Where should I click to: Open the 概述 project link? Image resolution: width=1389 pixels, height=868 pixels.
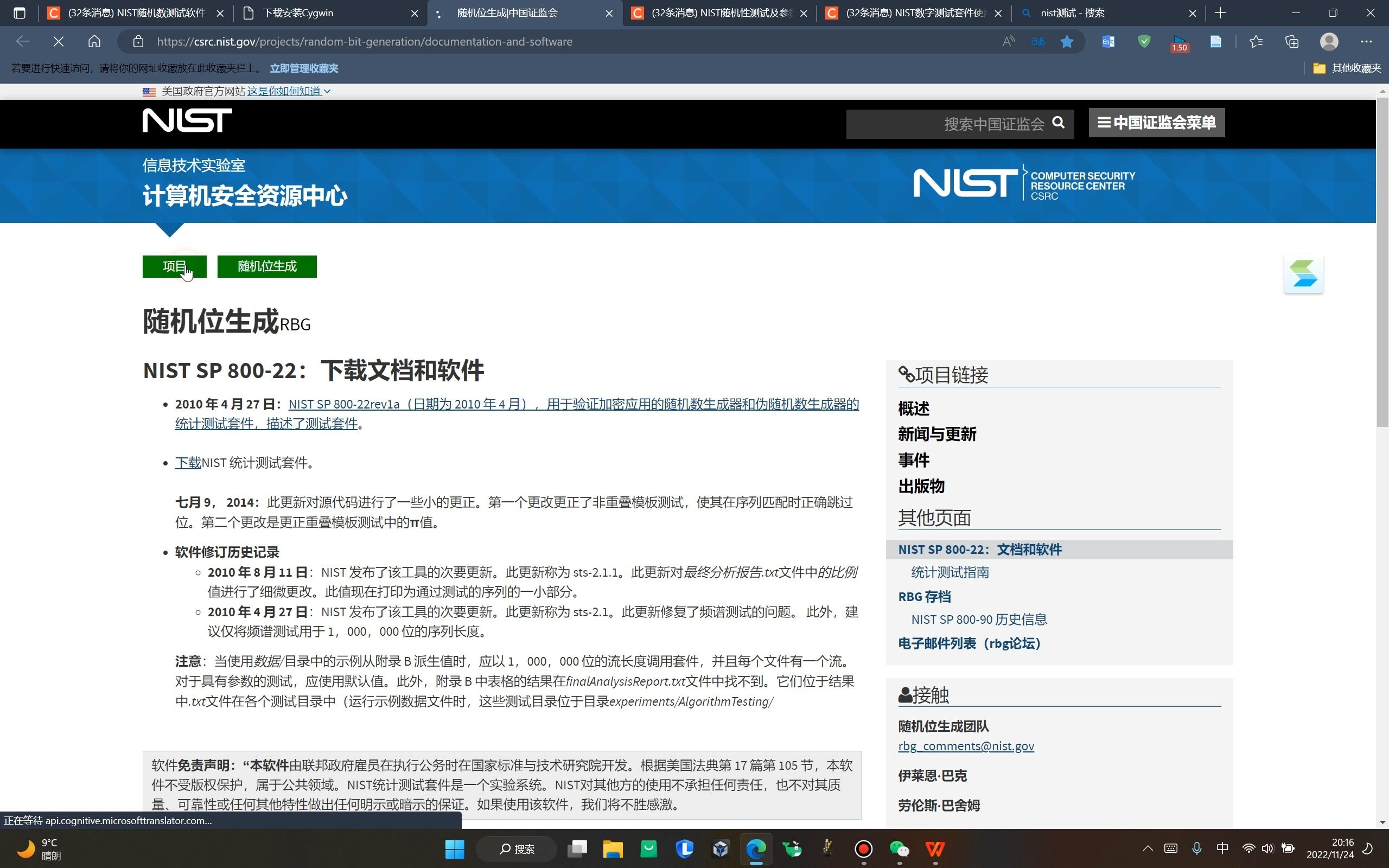pyautogui.click(x=913, y=409)
